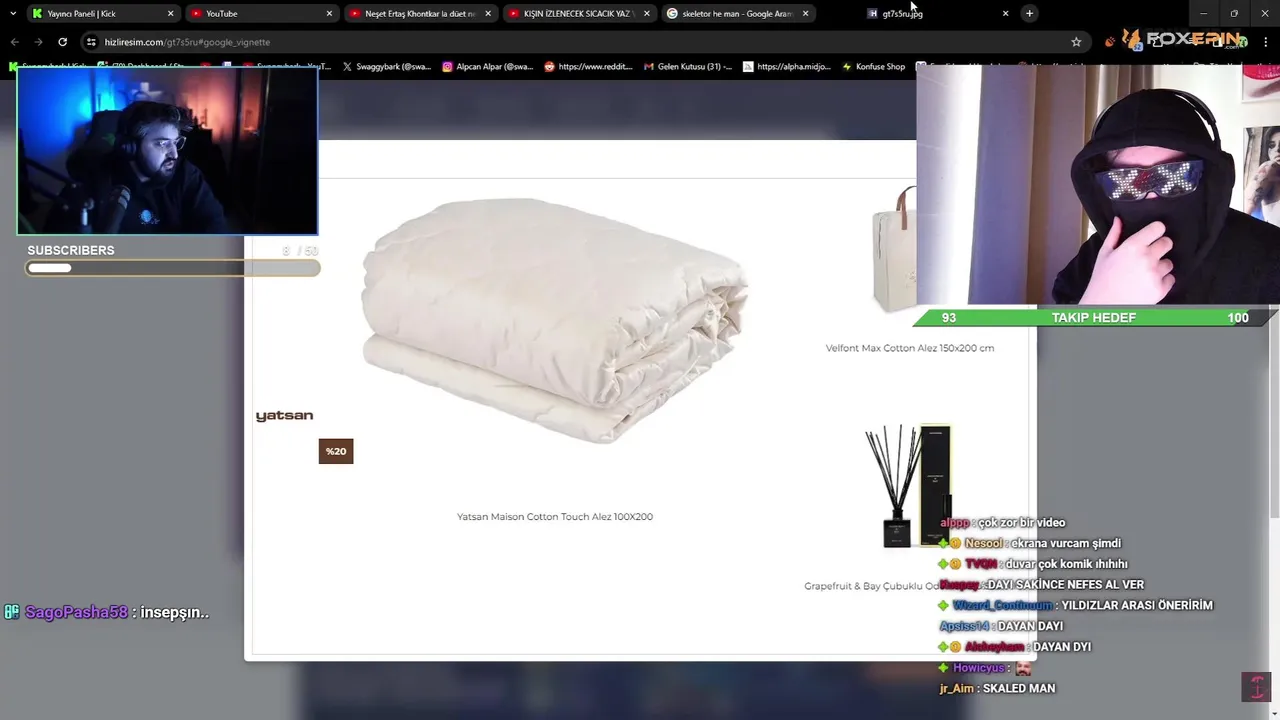View site information icon in address bar
Screen dimensions: 1280x720
tap(91, 42)
